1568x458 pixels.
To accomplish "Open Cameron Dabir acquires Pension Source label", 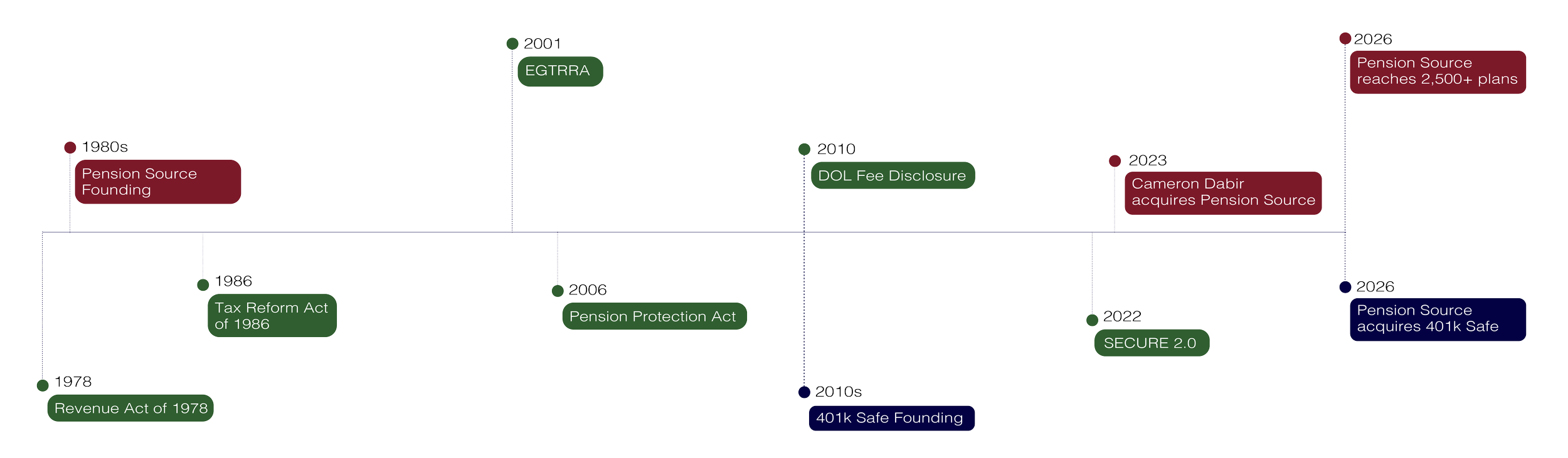I will pos(1223,193).
